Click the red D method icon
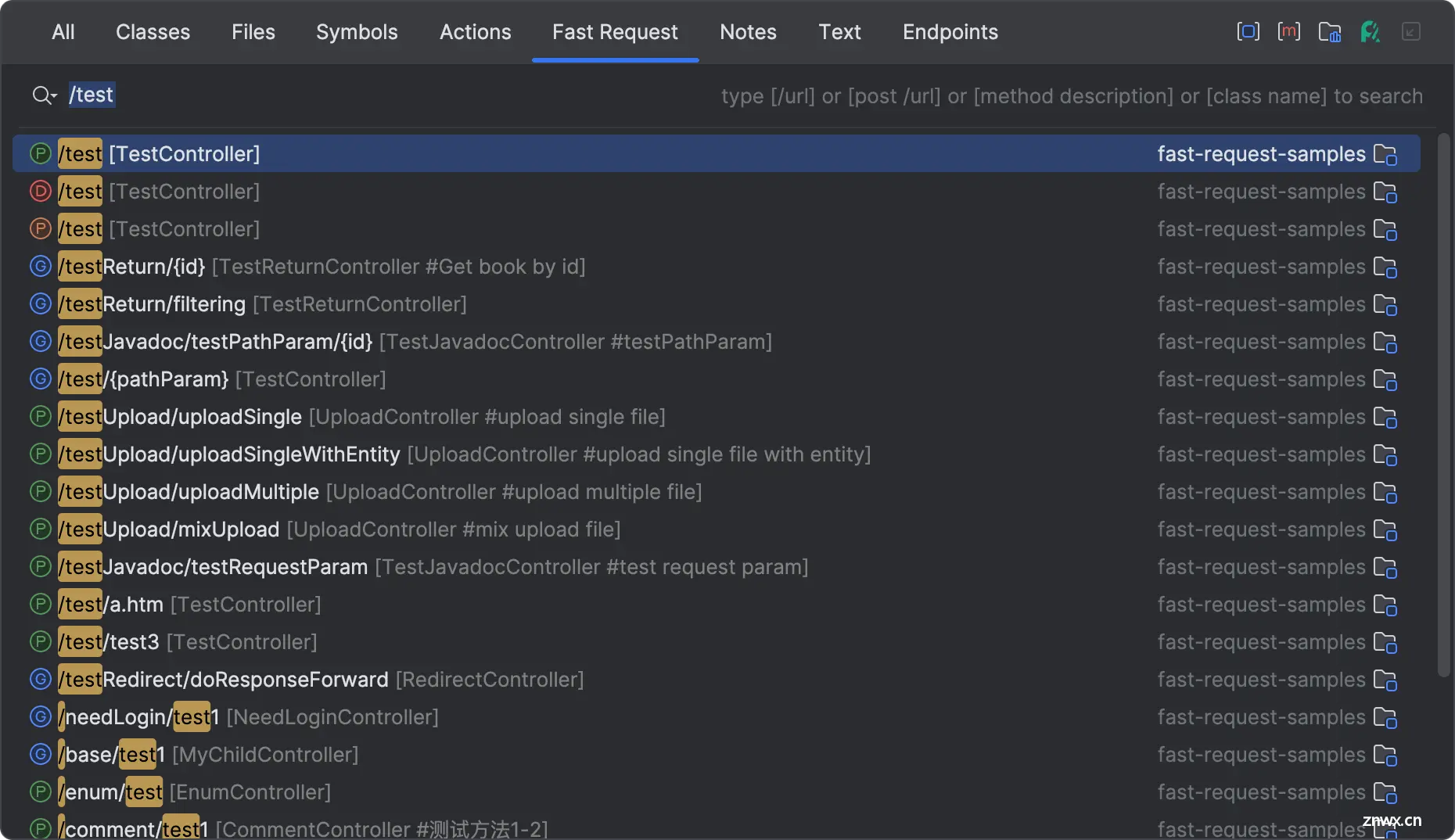Image resolution: width=1455 pixels, height=840 pixels. coord(41,191)
